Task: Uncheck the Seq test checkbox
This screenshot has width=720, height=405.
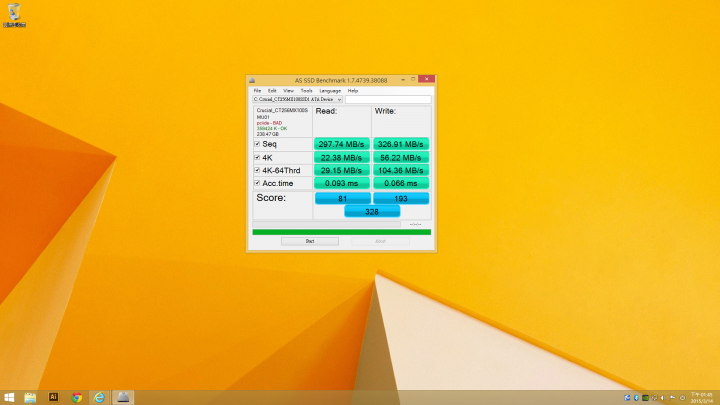Action: click(x=257, y=144)
